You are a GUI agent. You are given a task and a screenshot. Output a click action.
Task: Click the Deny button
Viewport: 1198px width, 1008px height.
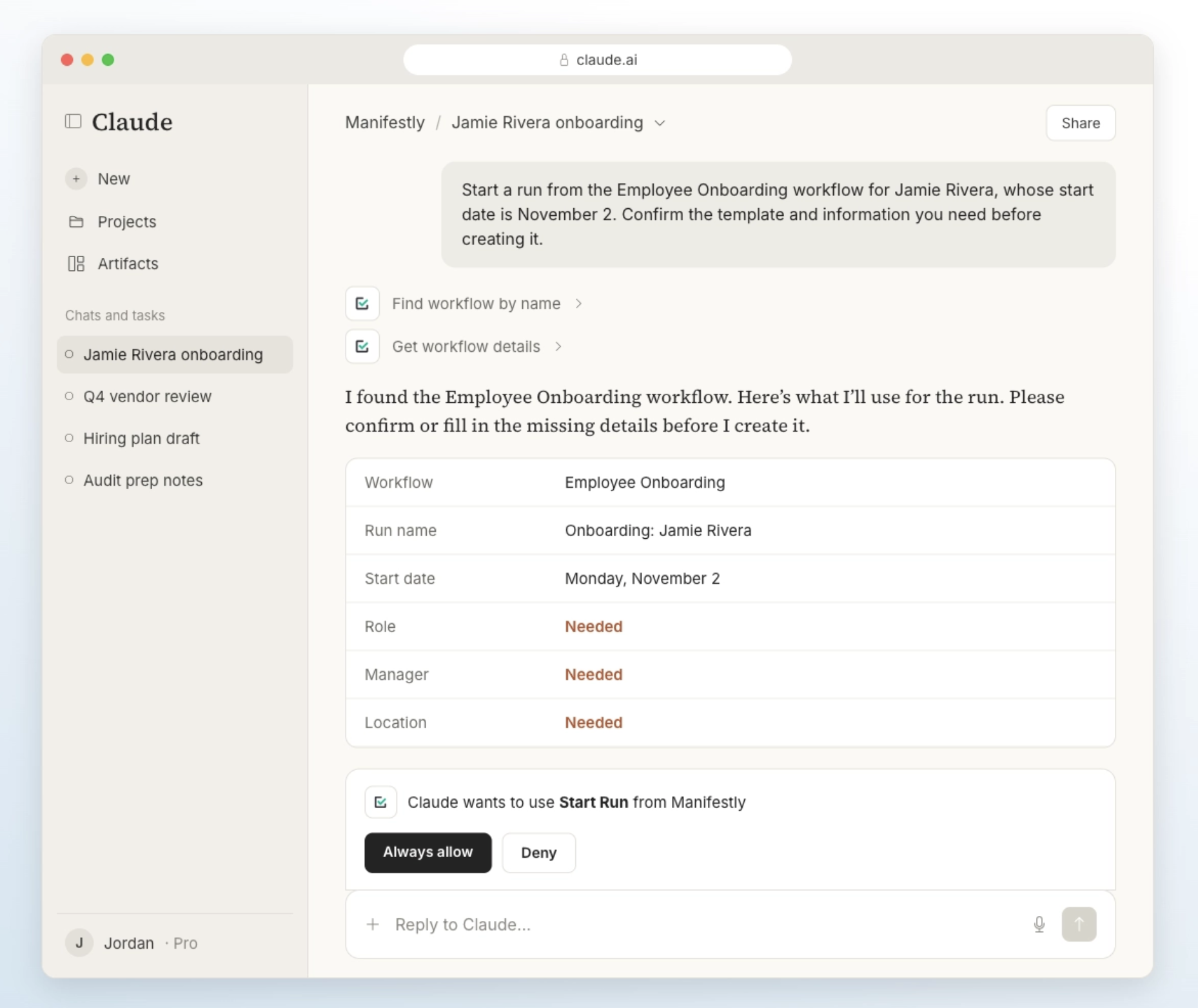pos(539,853)
